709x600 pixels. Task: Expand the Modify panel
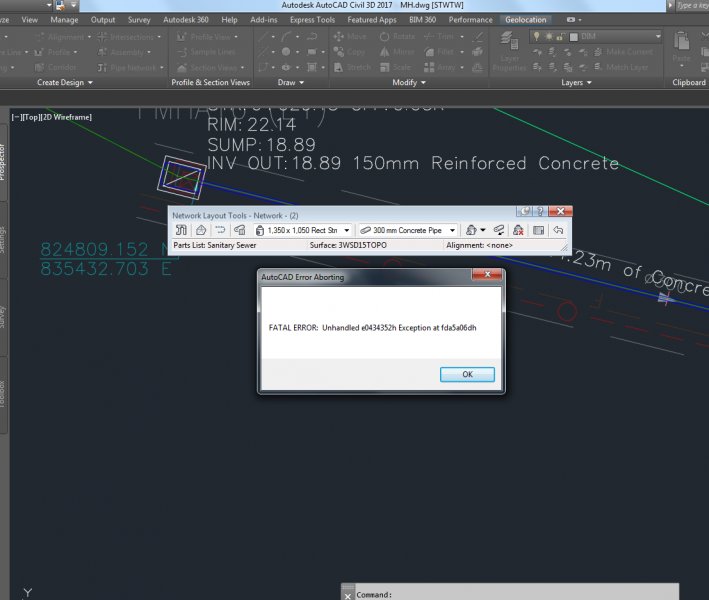pos(409,82)
